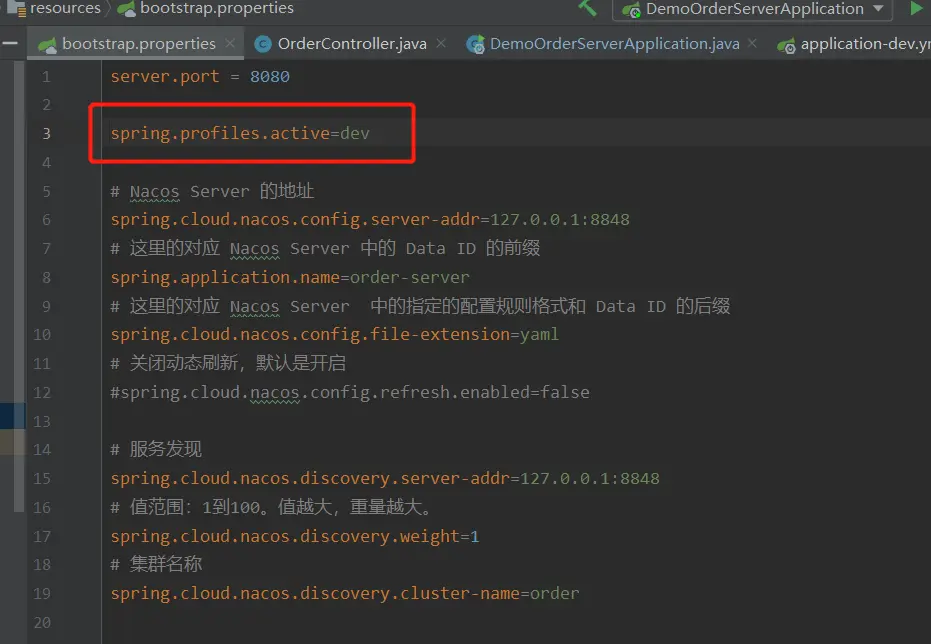
Task: Click the bootstrap.properties breadcrumb item
Action: click(x=216, y=8)
